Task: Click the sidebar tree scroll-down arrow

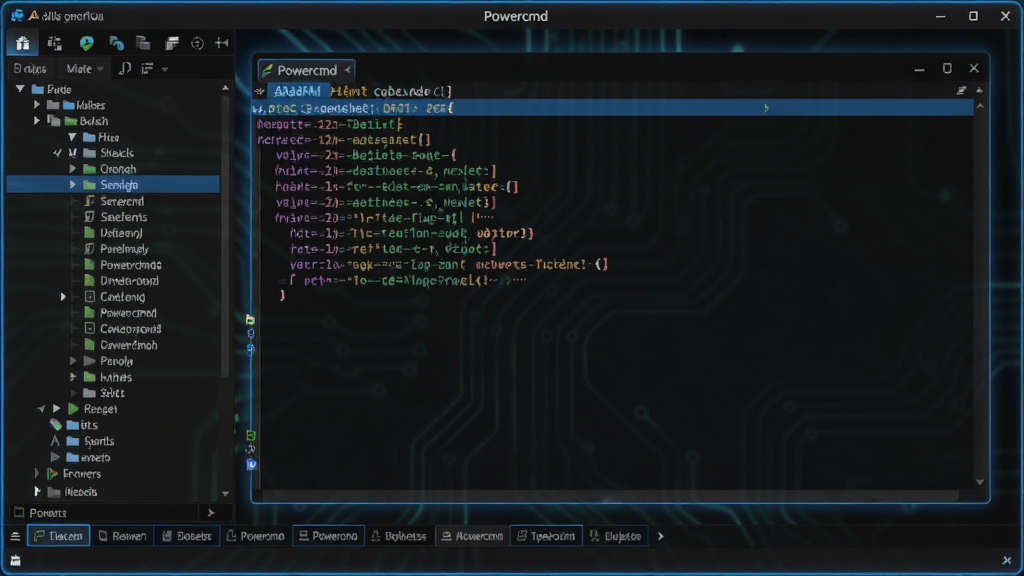Action: point(225,494)
